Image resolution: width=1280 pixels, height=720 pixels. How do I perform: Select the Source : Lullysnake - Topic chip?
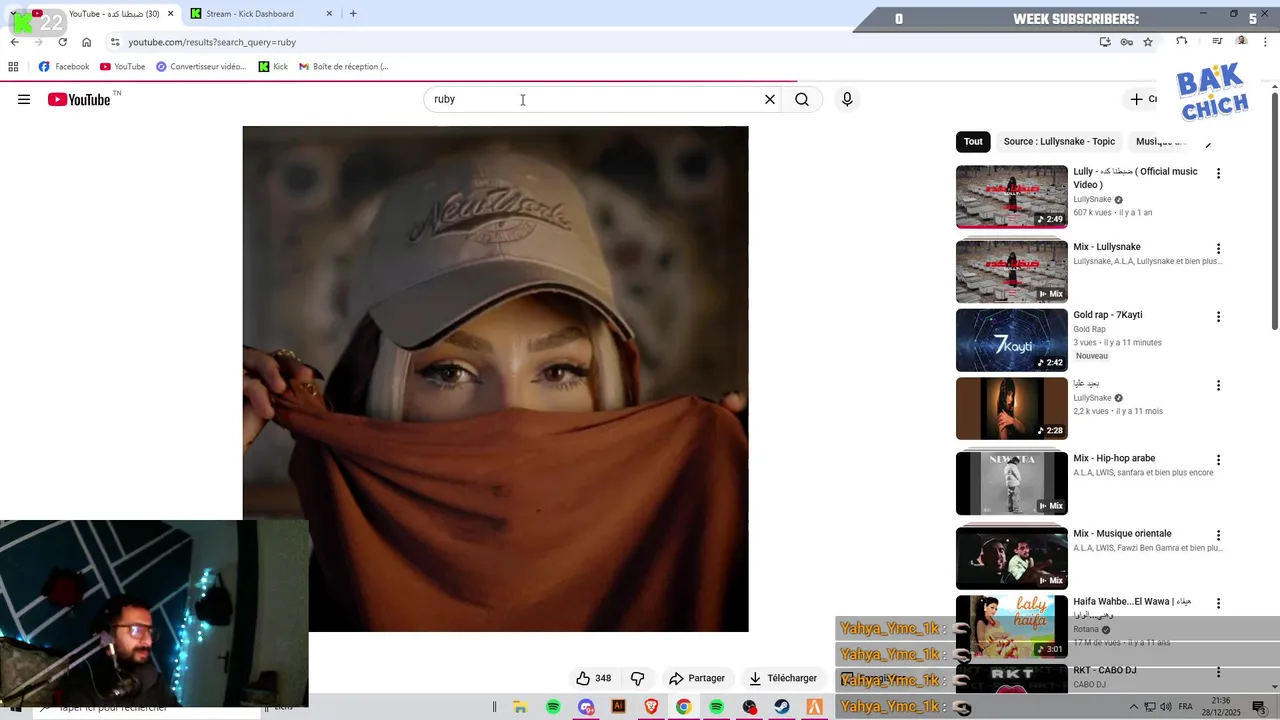(x=1059, y=142)
